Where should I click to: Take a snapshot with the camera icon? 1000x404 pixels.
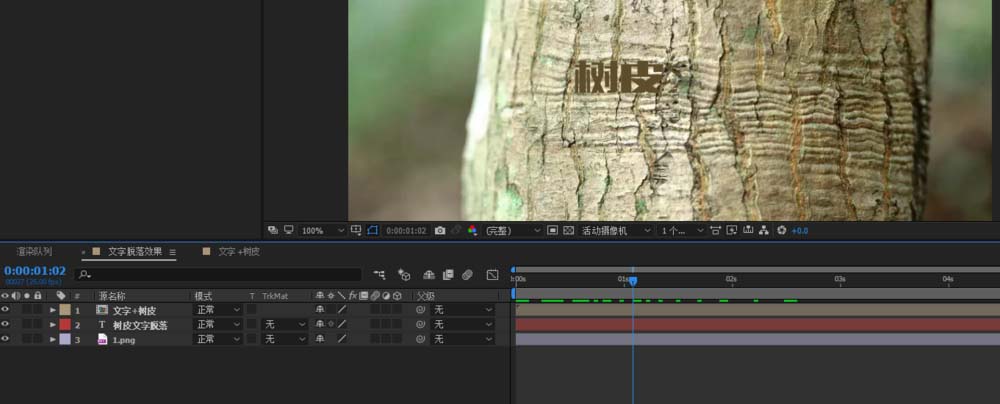[440, 230]
